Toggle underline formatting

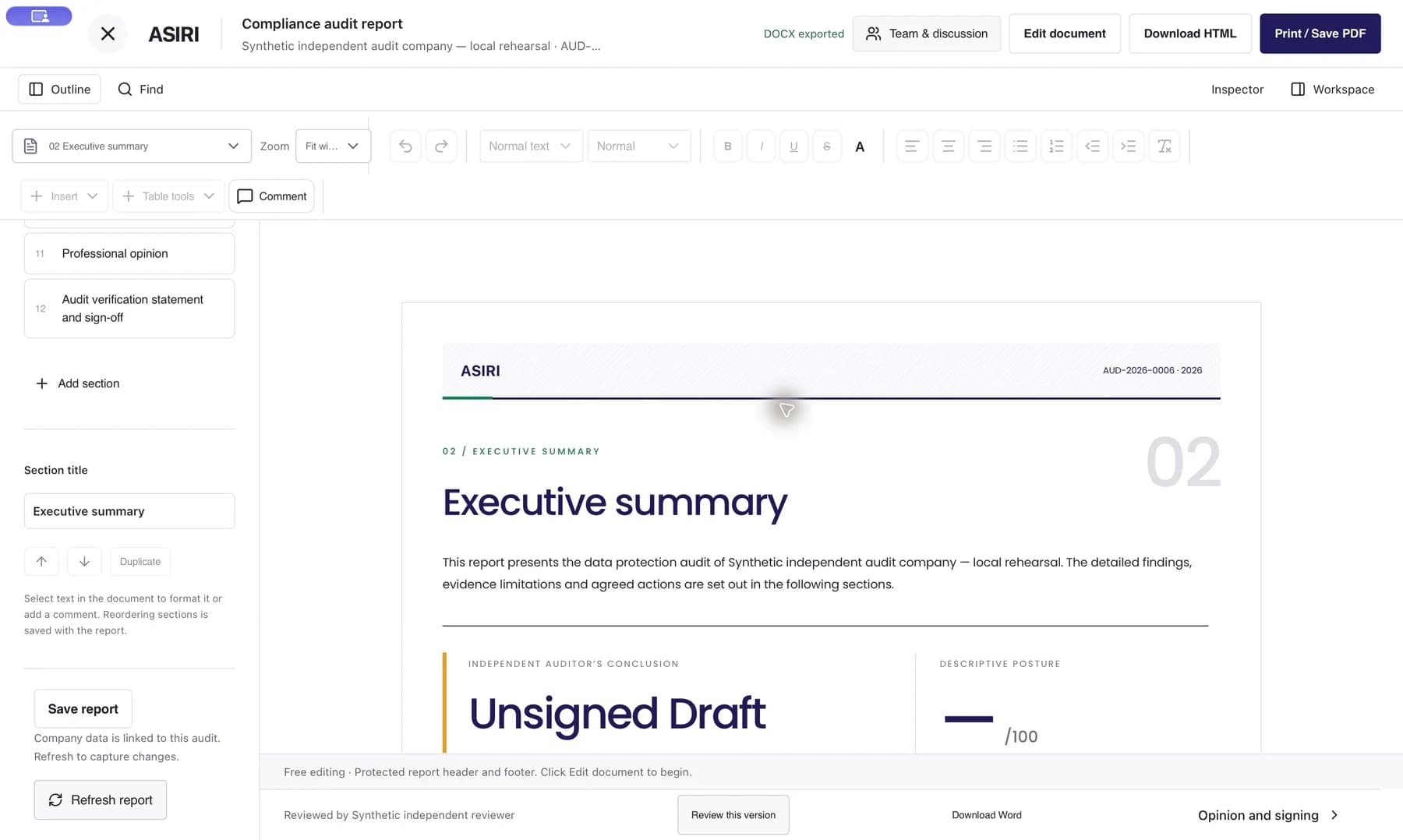click(793, 146)
